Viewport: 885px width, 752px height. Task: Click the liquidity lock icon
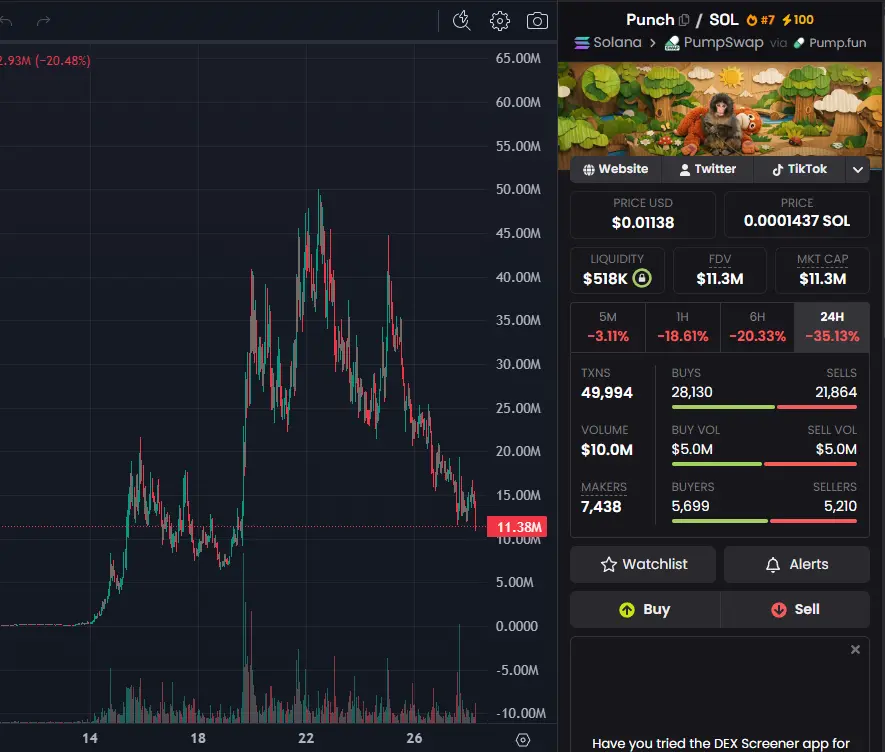tap(642, 278)
